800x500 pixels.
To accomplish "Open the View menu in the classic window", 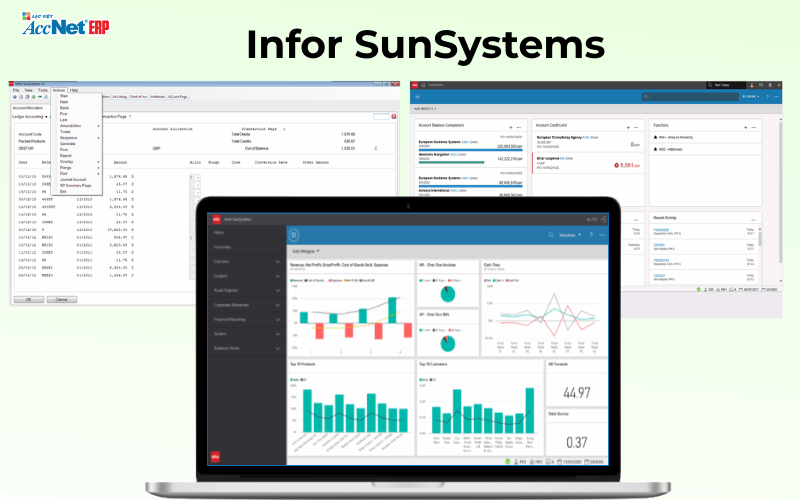I will pyautogui.click(x=29, y=90).
